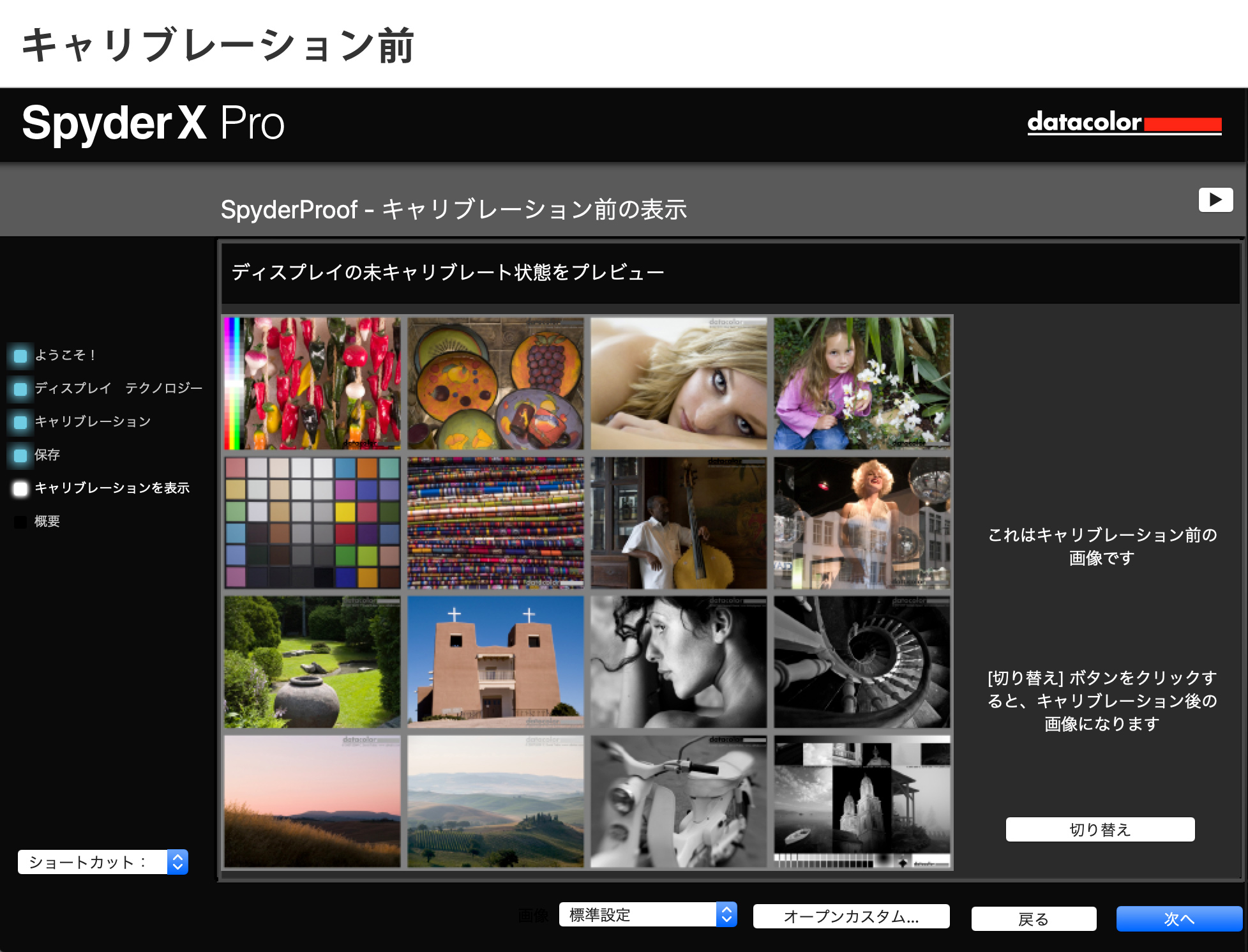Open the monochrome collage test thumbnail
Image resolution: width=1248 pixels, height=952 pixels.
862,801
